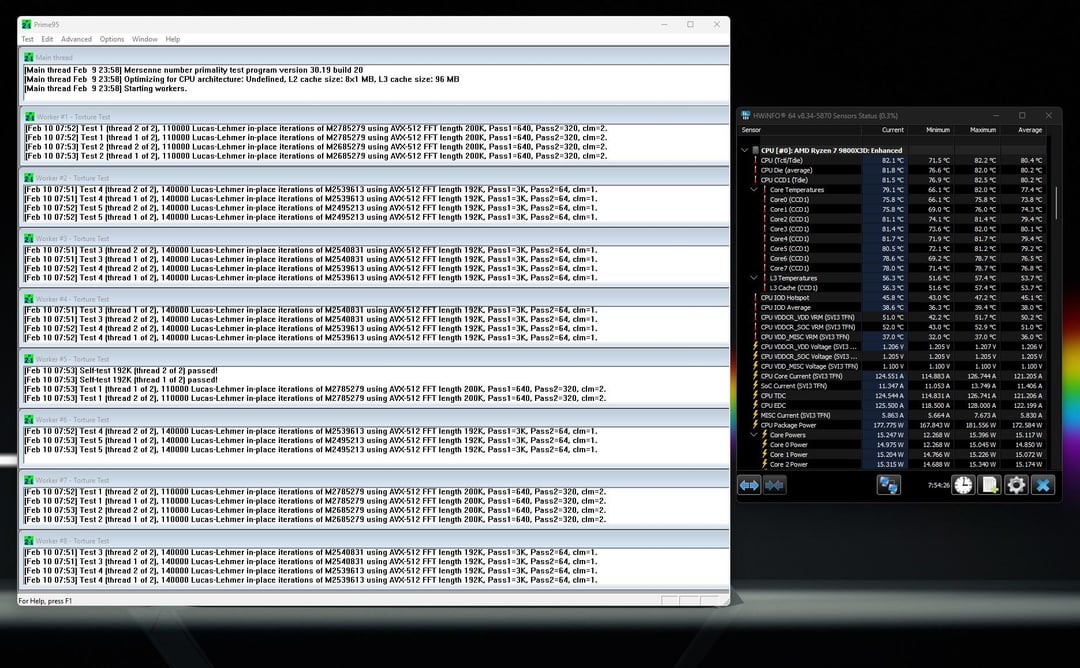Click the expand columns arrows icon in HWiNFO
Screen dimensions: 1080x668
point(750,485)
